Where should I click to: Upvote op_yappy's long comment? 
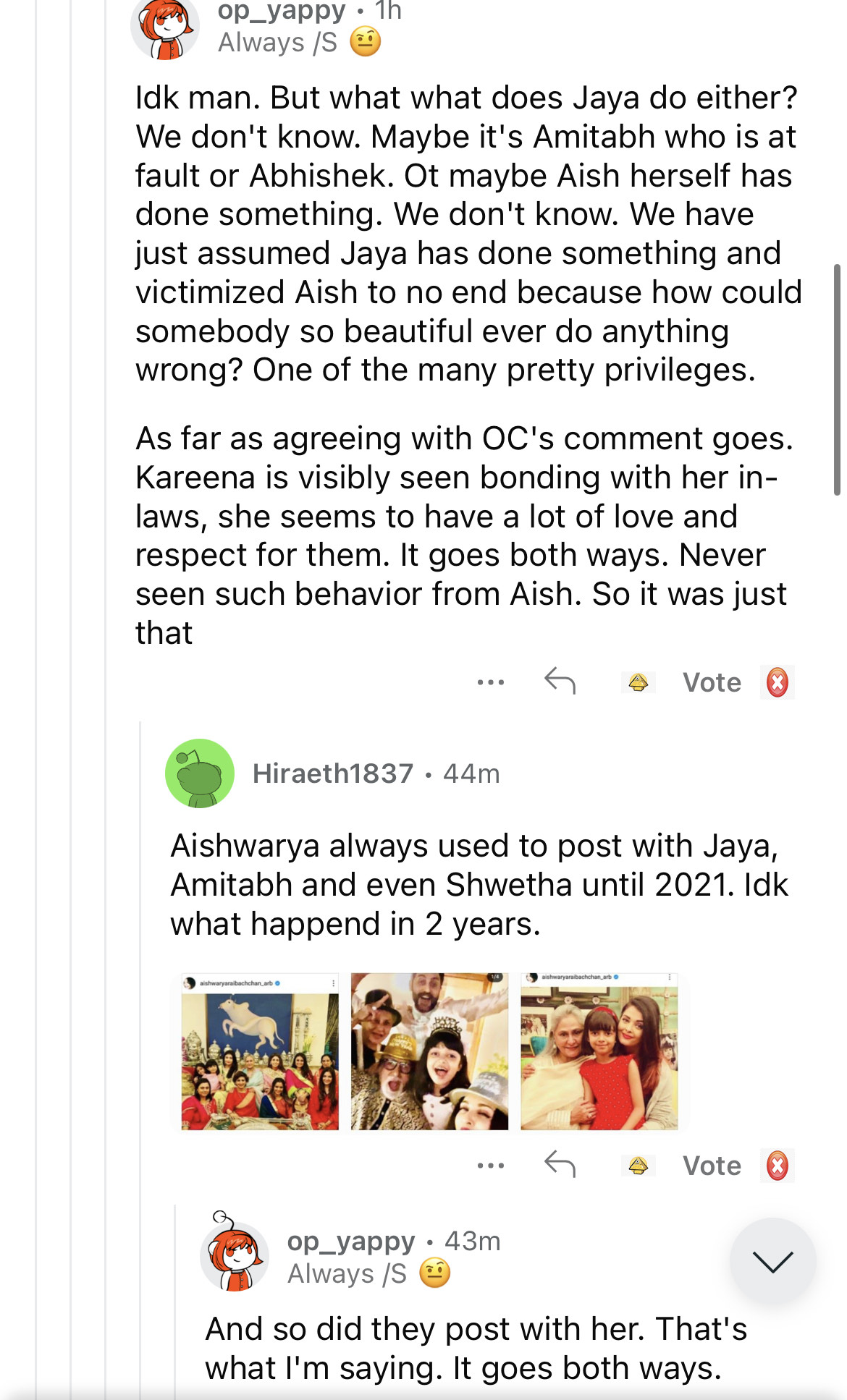(x=638, y=682)
